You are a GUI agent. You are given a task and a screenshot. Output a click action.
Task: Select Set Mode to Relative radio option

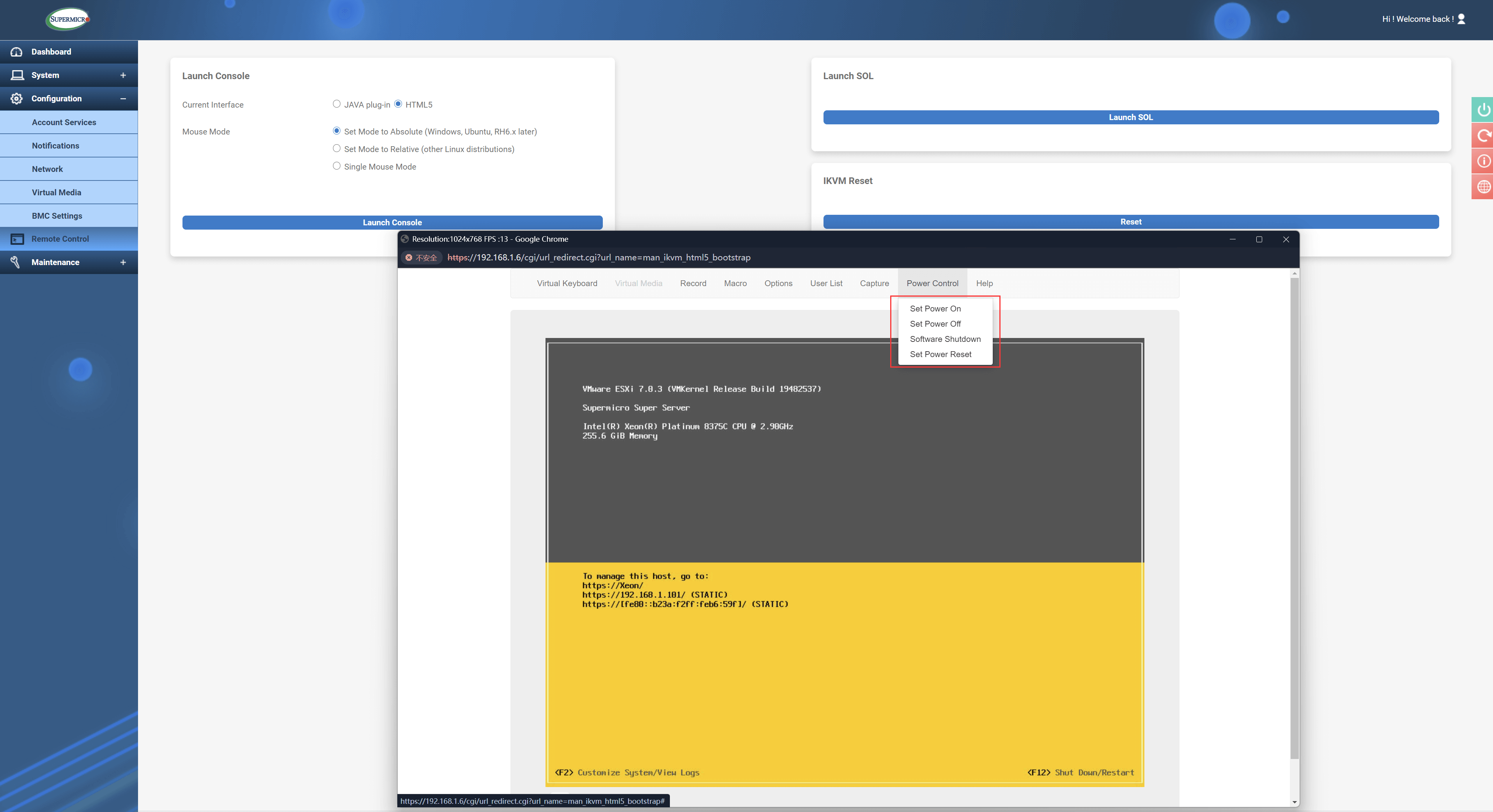[x=336, y=149]
